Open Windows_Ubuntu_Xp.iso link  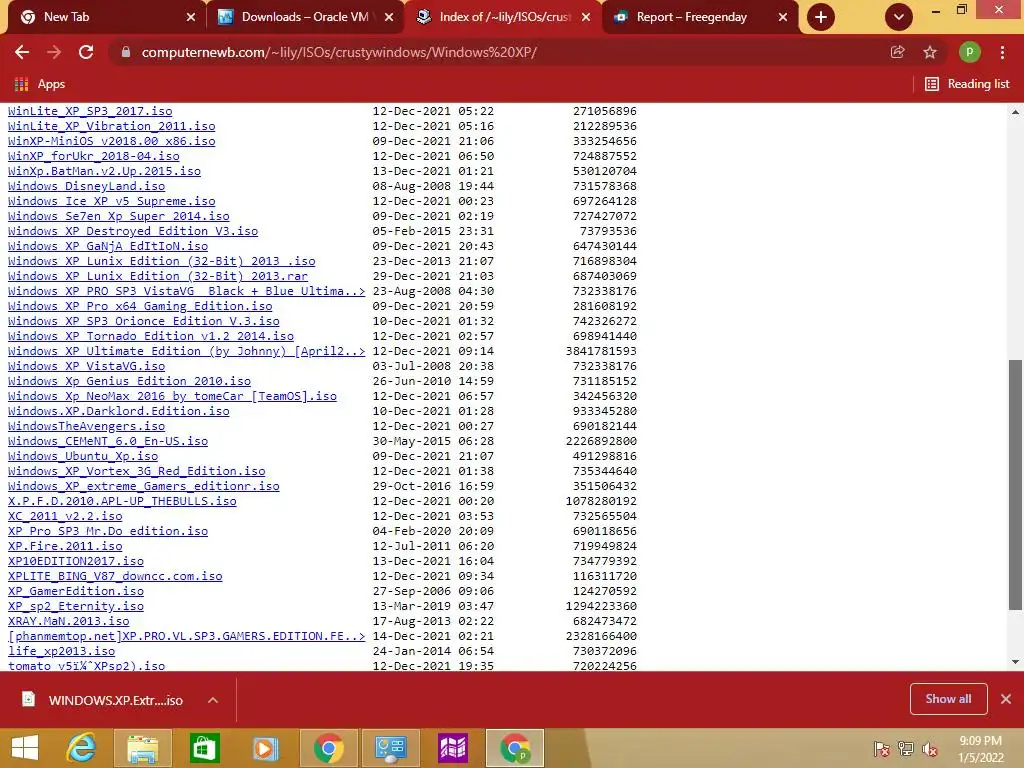[x=83, y=456]
